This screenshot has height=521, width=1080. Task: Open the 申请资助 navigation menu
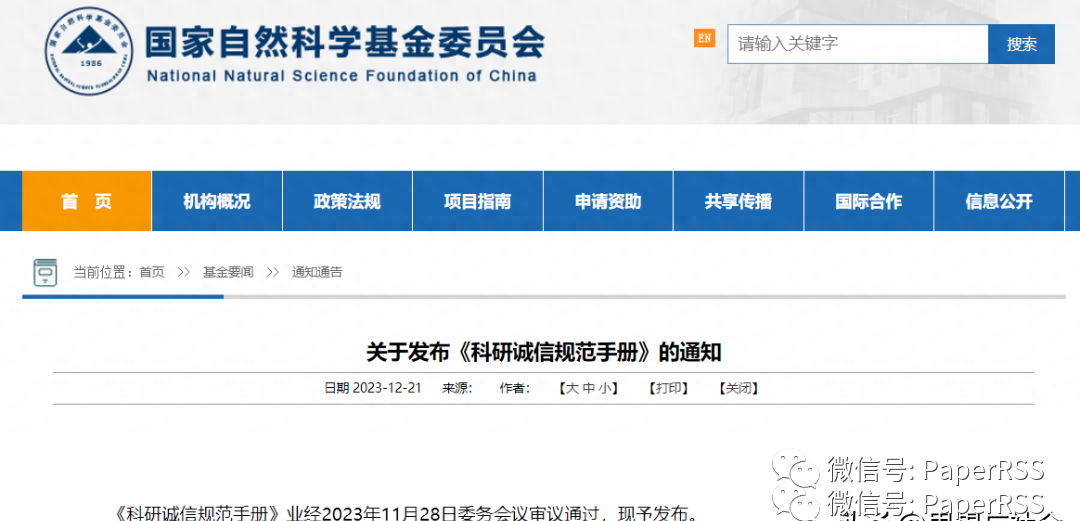[x=608, y=201]
